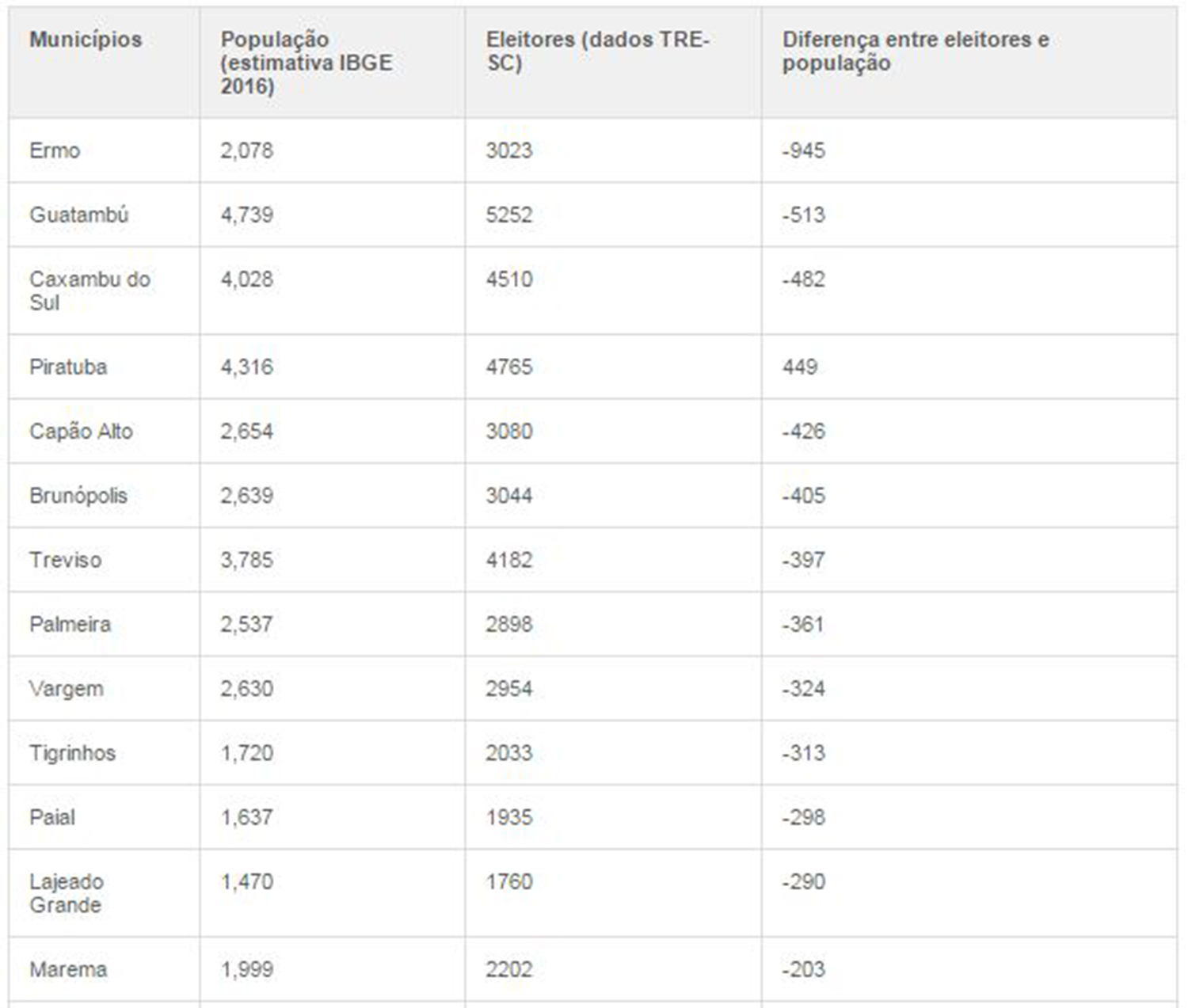Viewport: 1188px width, 1008px height.
Task: Select the Paial municipality name
Action: point(52,817)
